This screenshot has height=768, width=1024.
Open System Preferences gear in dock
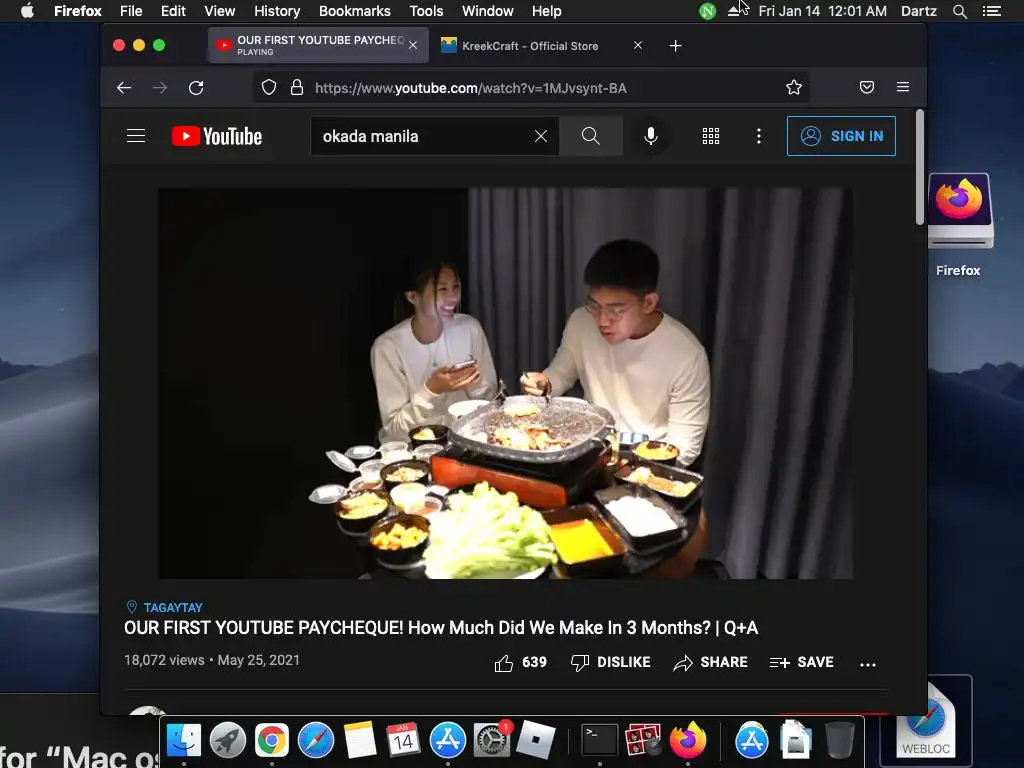pyautogui.click(x=492, y=741)
